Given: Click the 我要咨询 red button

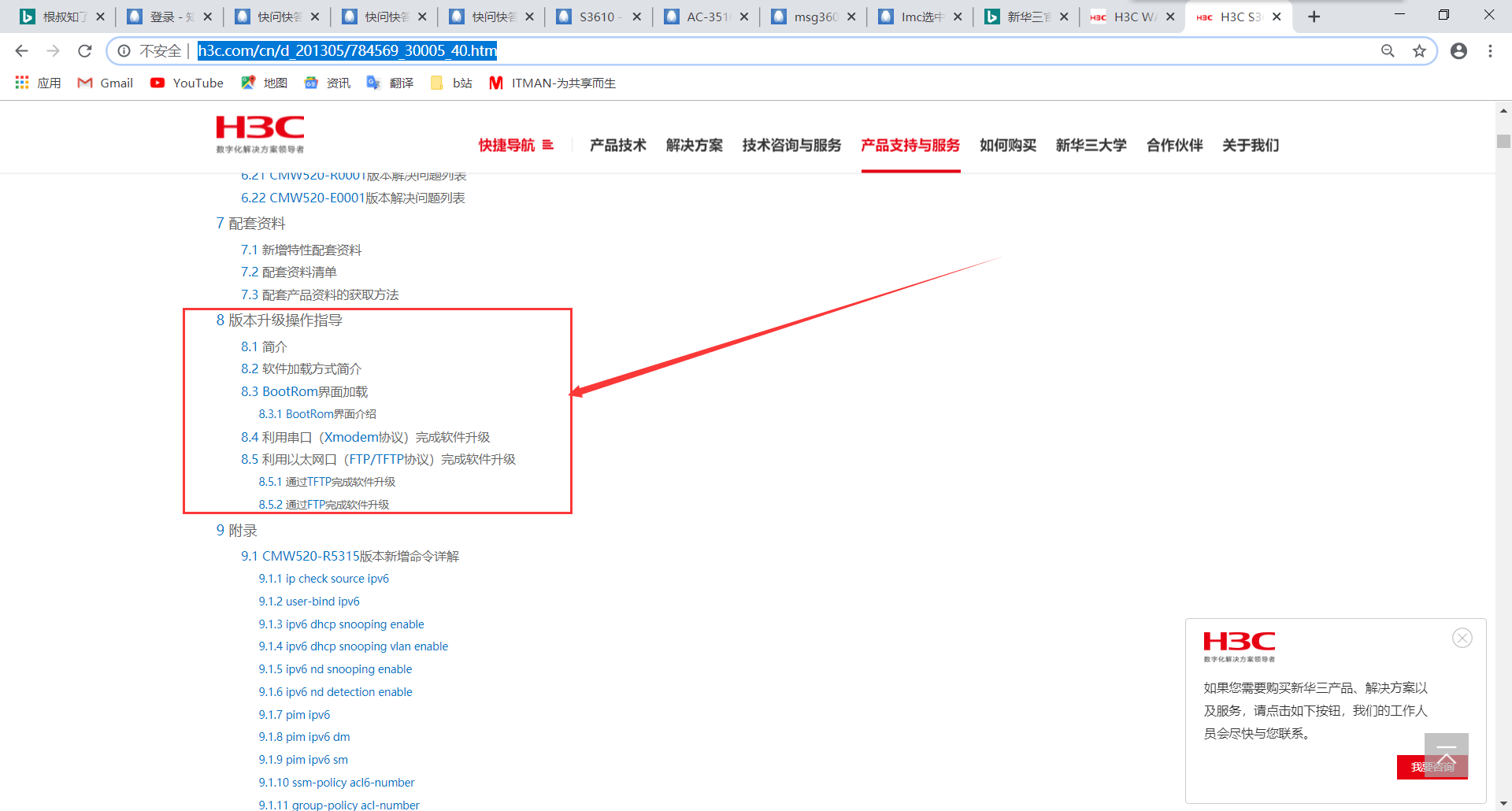Looking at the screenshot, I should 1432,767.
